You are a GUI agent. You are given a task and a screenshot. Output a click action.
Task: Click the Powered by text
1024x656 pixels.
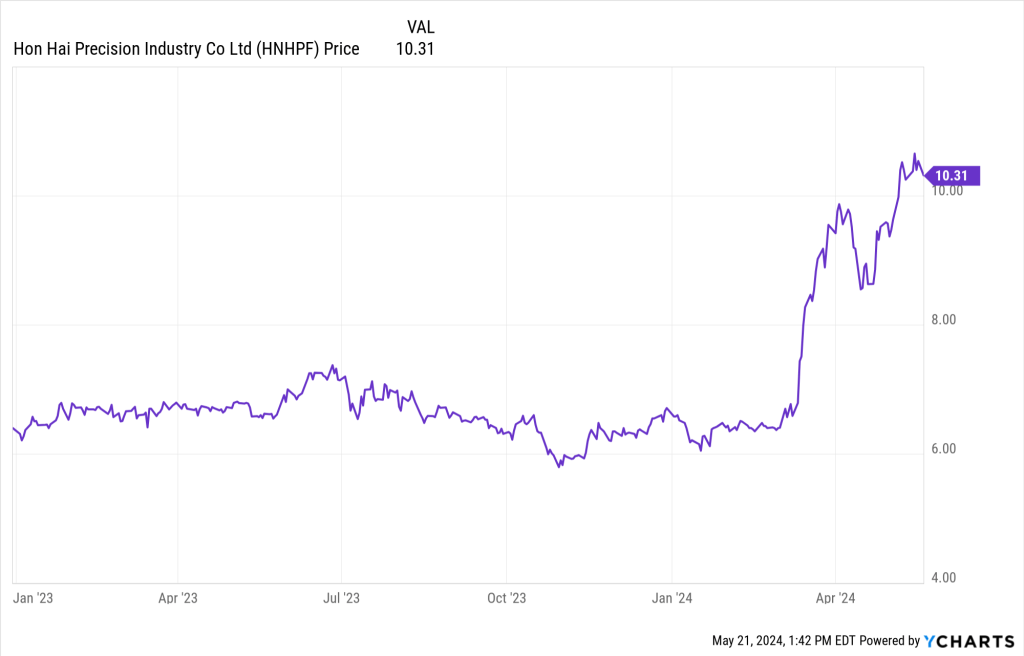889,640
